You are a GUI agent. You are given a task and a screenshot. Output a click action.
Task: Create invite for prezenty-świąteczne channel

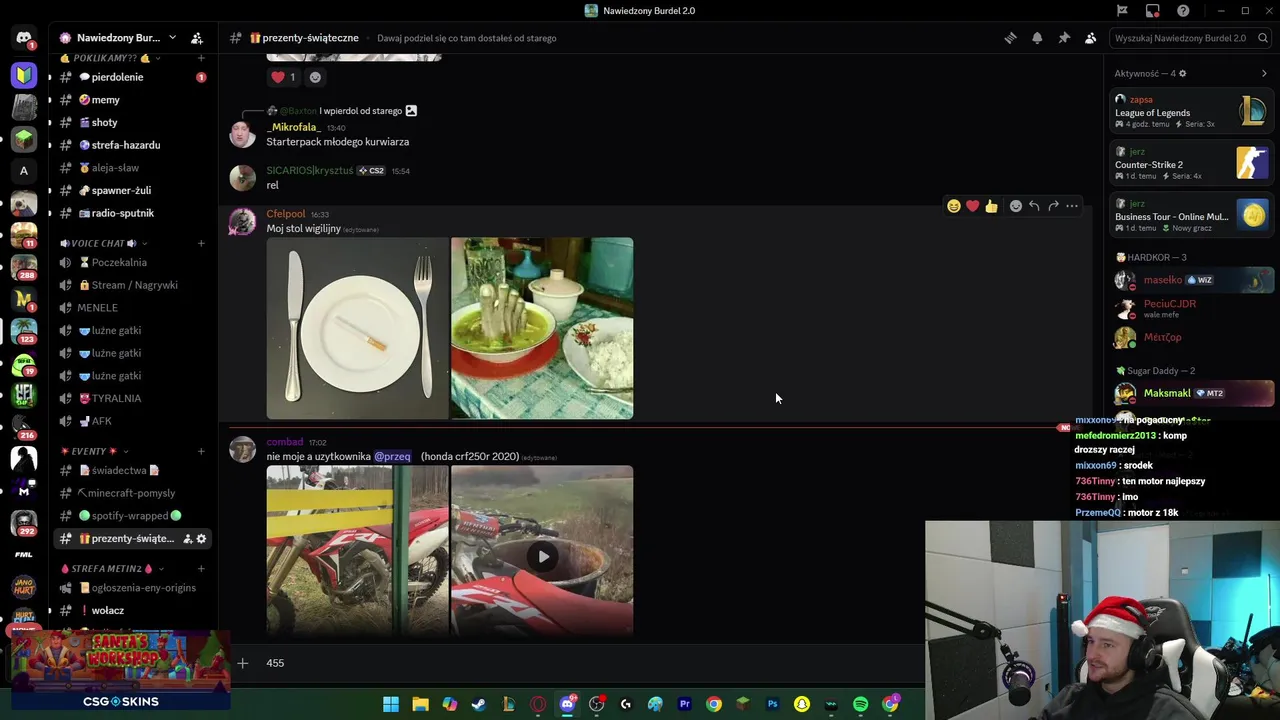[186, 539]
